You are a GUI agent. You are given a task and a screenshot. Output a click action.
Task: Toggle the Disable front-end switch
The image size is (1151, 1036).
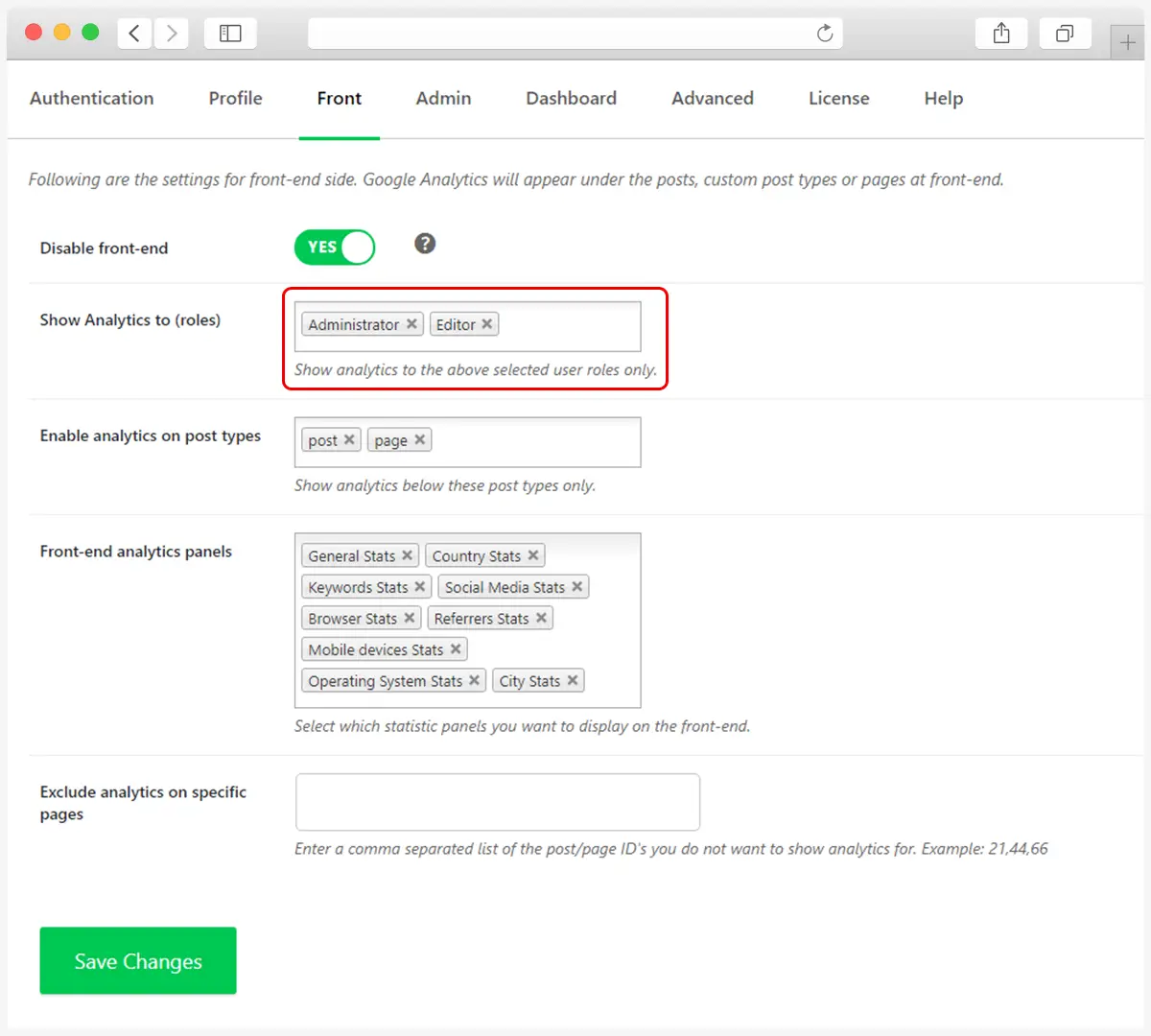[335, 247]
